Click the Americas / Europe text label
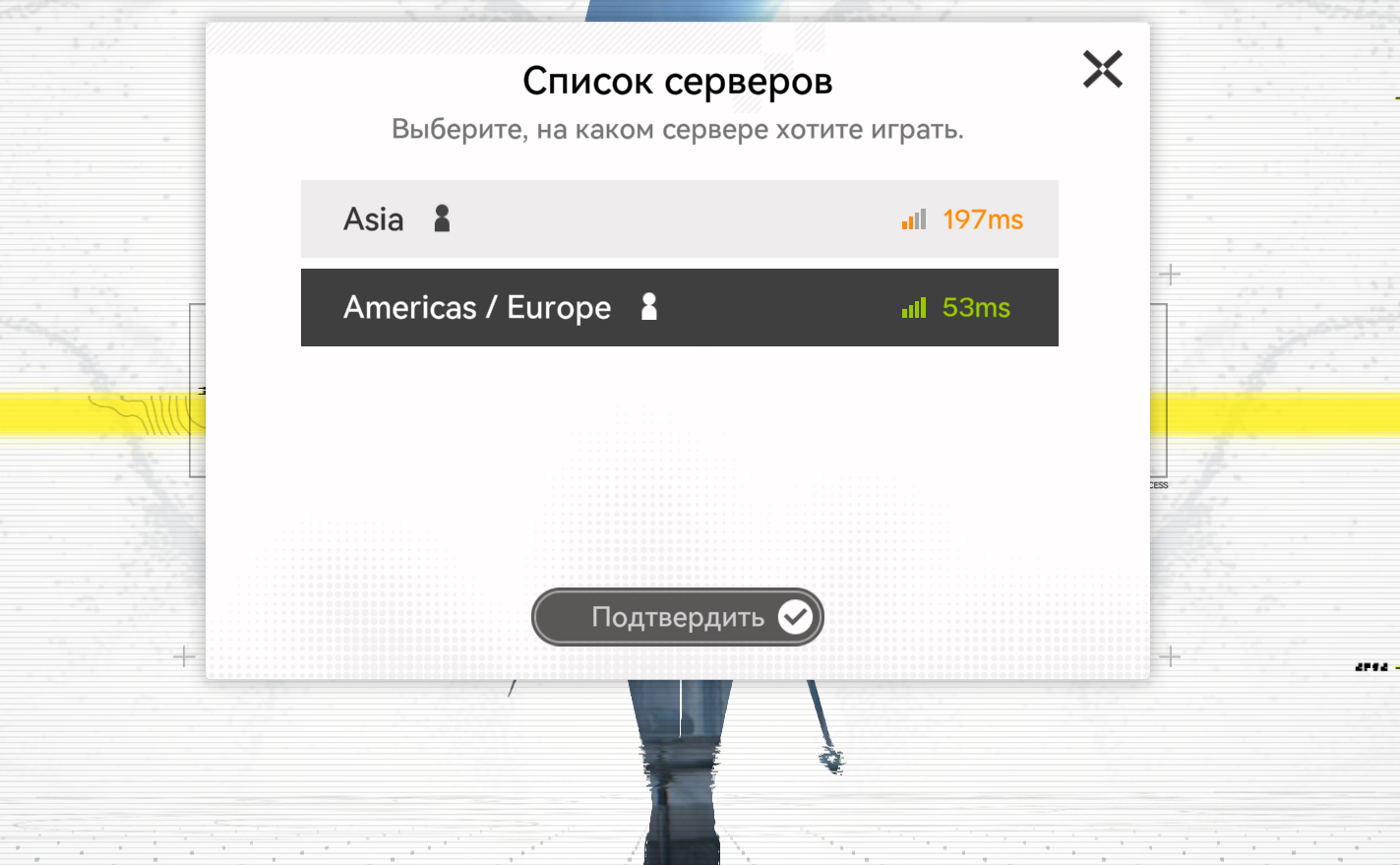The height and width of the screenshot is (865, 1400). pos(477,308)
